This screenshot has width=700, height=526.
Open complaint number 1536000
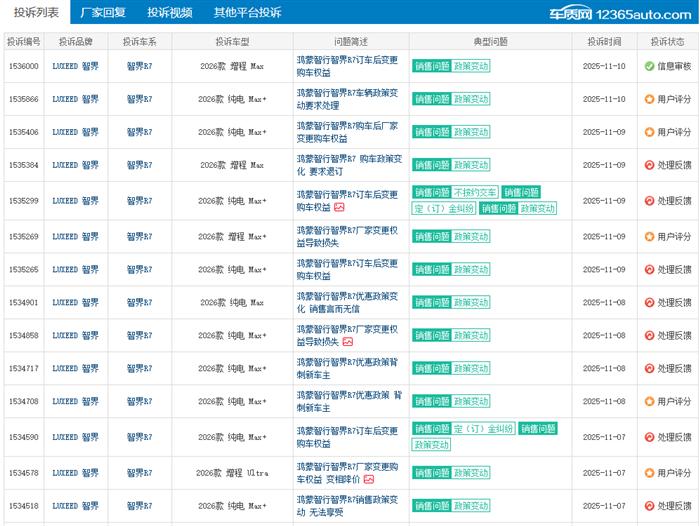click(x=23, y=66)
